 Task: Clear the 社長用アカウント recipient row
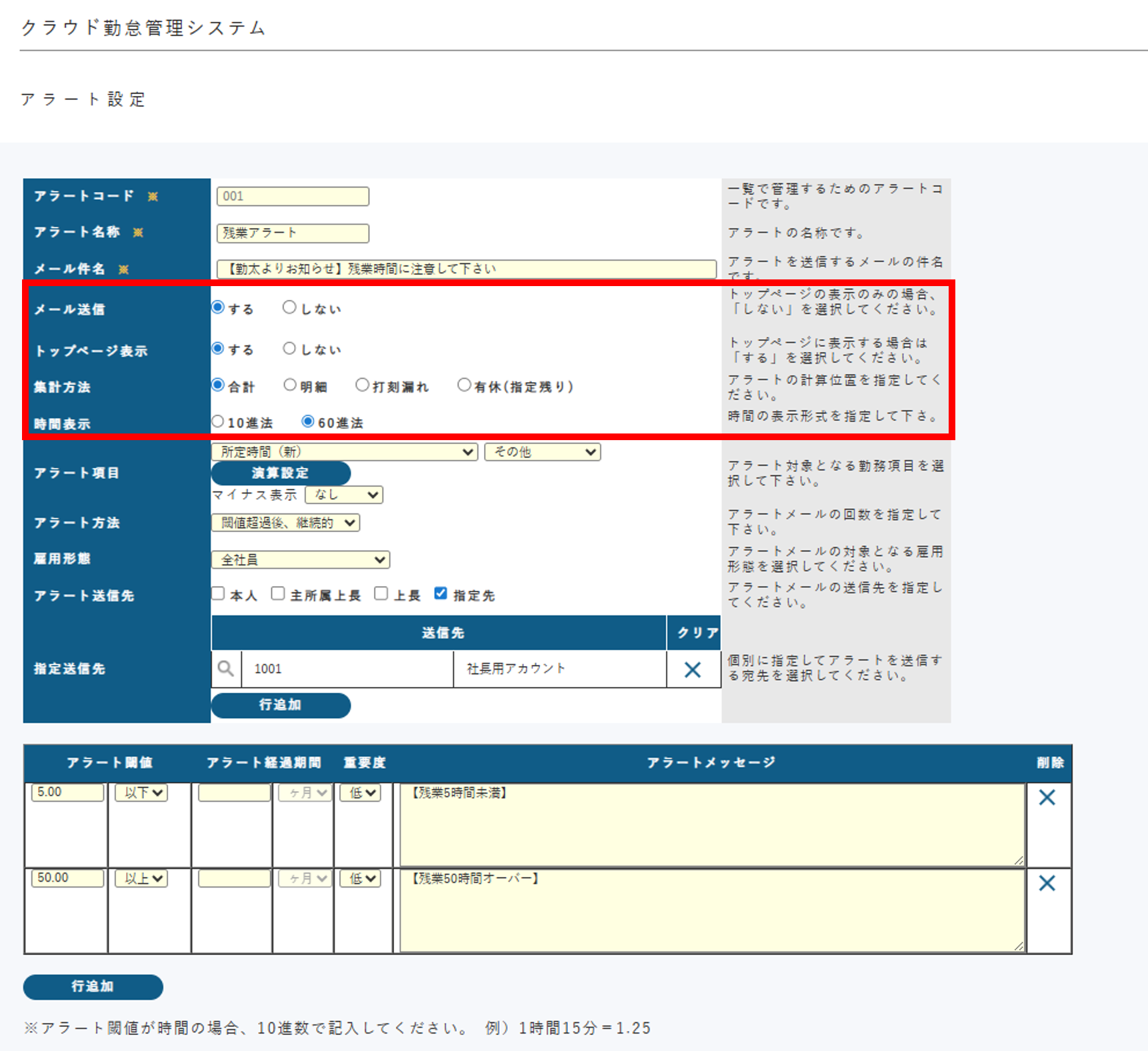(x=693, y=670)
